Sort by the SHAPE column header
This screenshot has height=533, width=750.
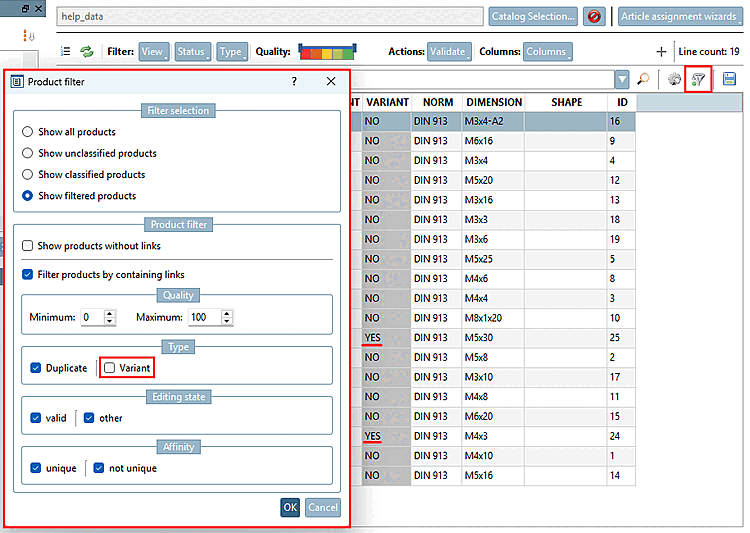tap(566, 102)
